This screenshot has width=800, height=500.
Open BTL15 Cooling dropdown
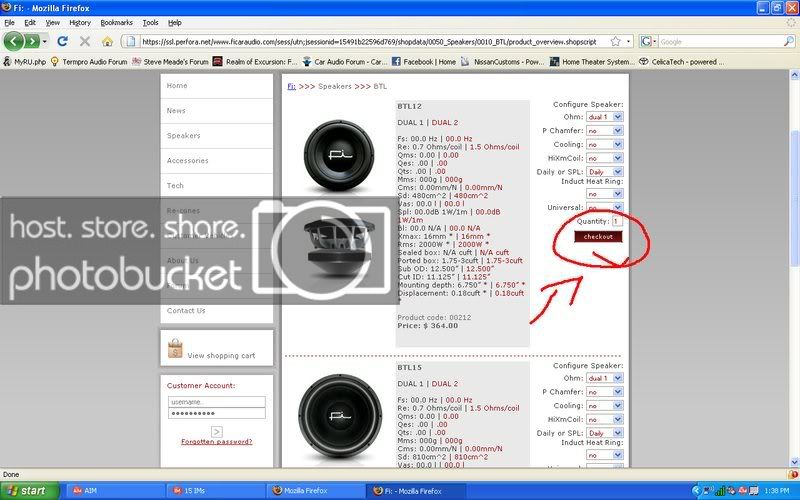pyautogui.click(x=605, y=406)
